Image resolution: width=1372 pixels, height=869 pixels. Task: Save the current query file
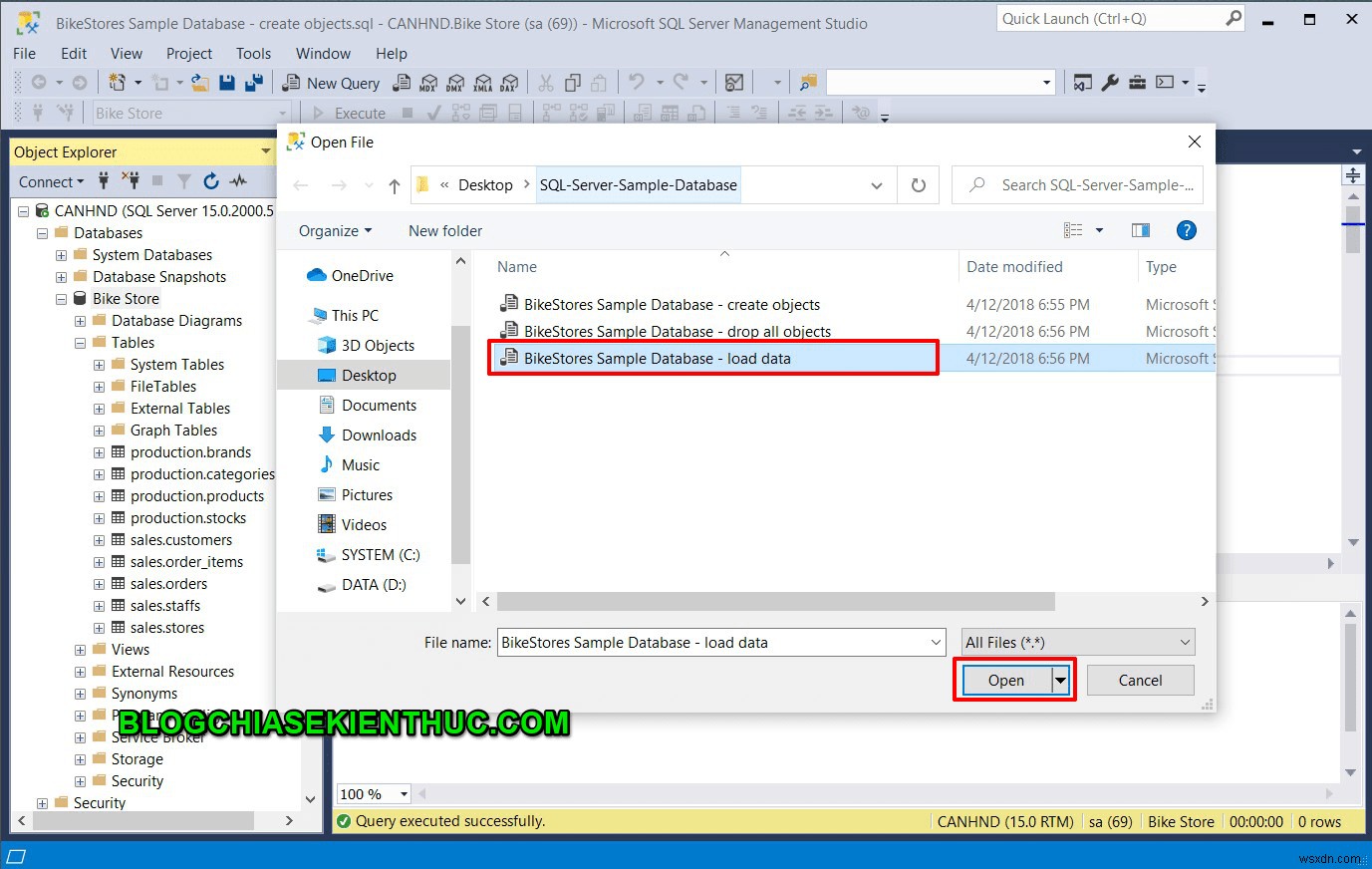(x=227, y=83)
